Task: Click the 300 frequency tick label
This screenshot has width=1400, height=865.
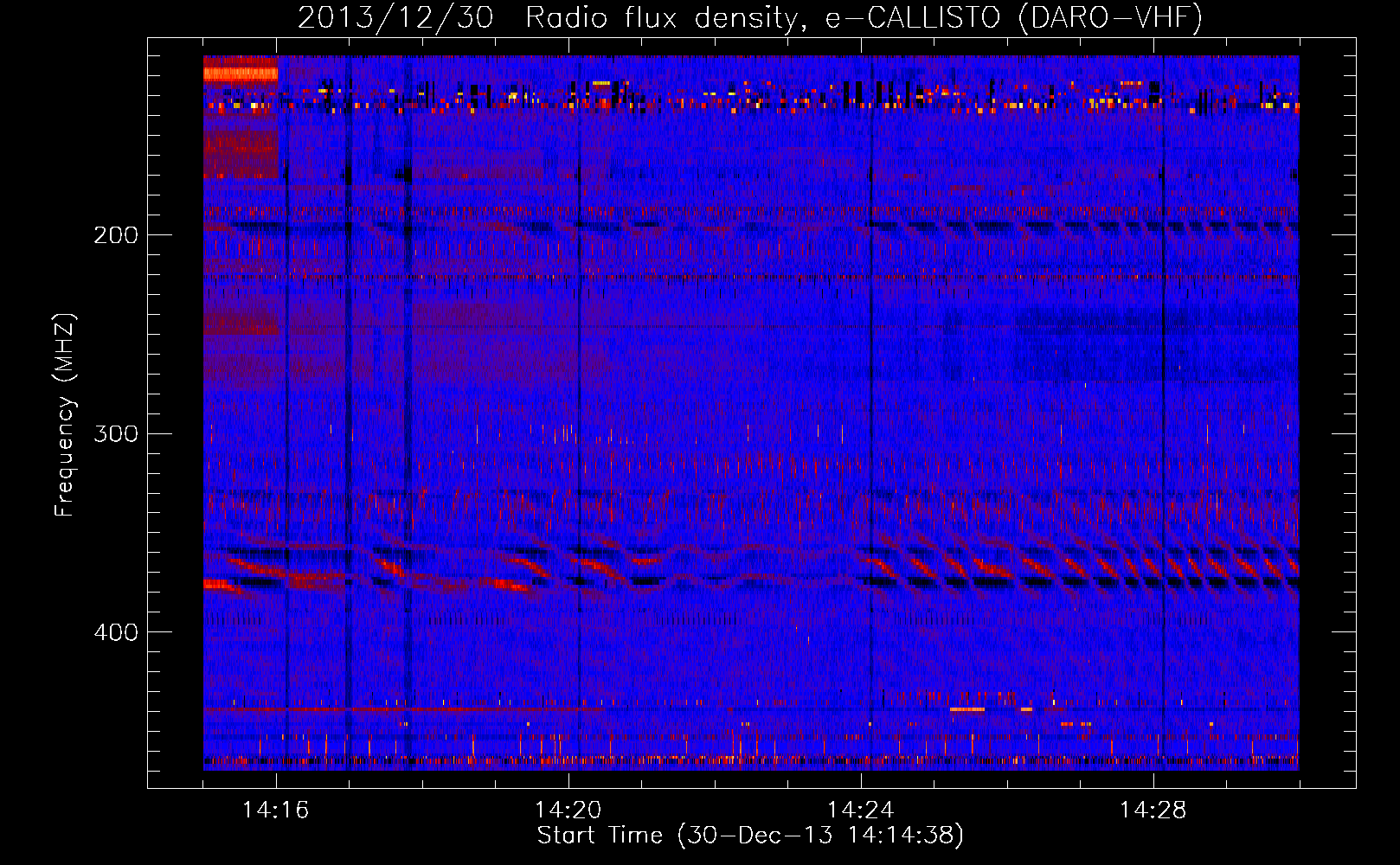Action: [x=116, y=433]
